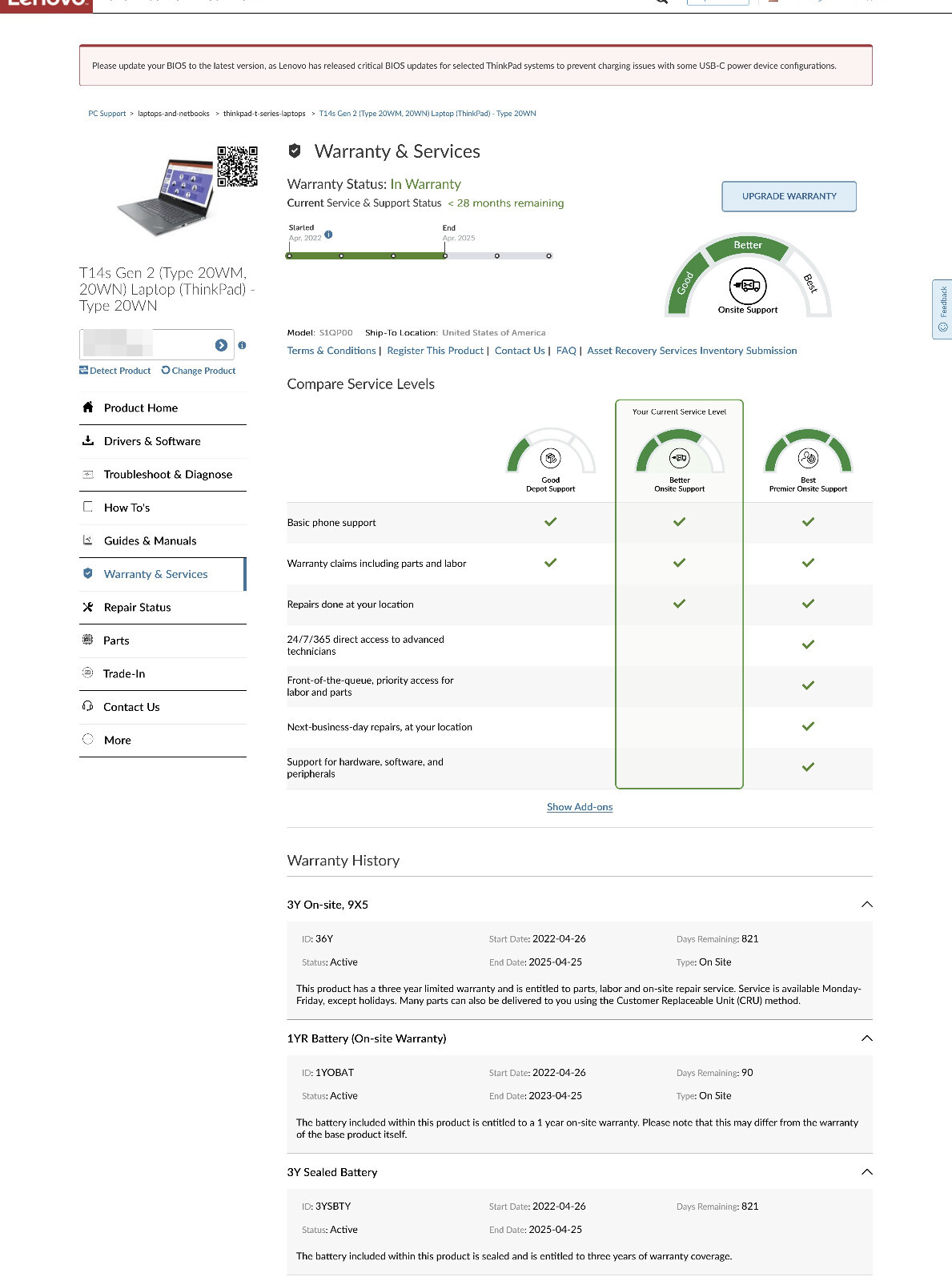952x1281 pixels.
Task: Select the Better Onsite Support gauge icon
Action: point(679,458)
